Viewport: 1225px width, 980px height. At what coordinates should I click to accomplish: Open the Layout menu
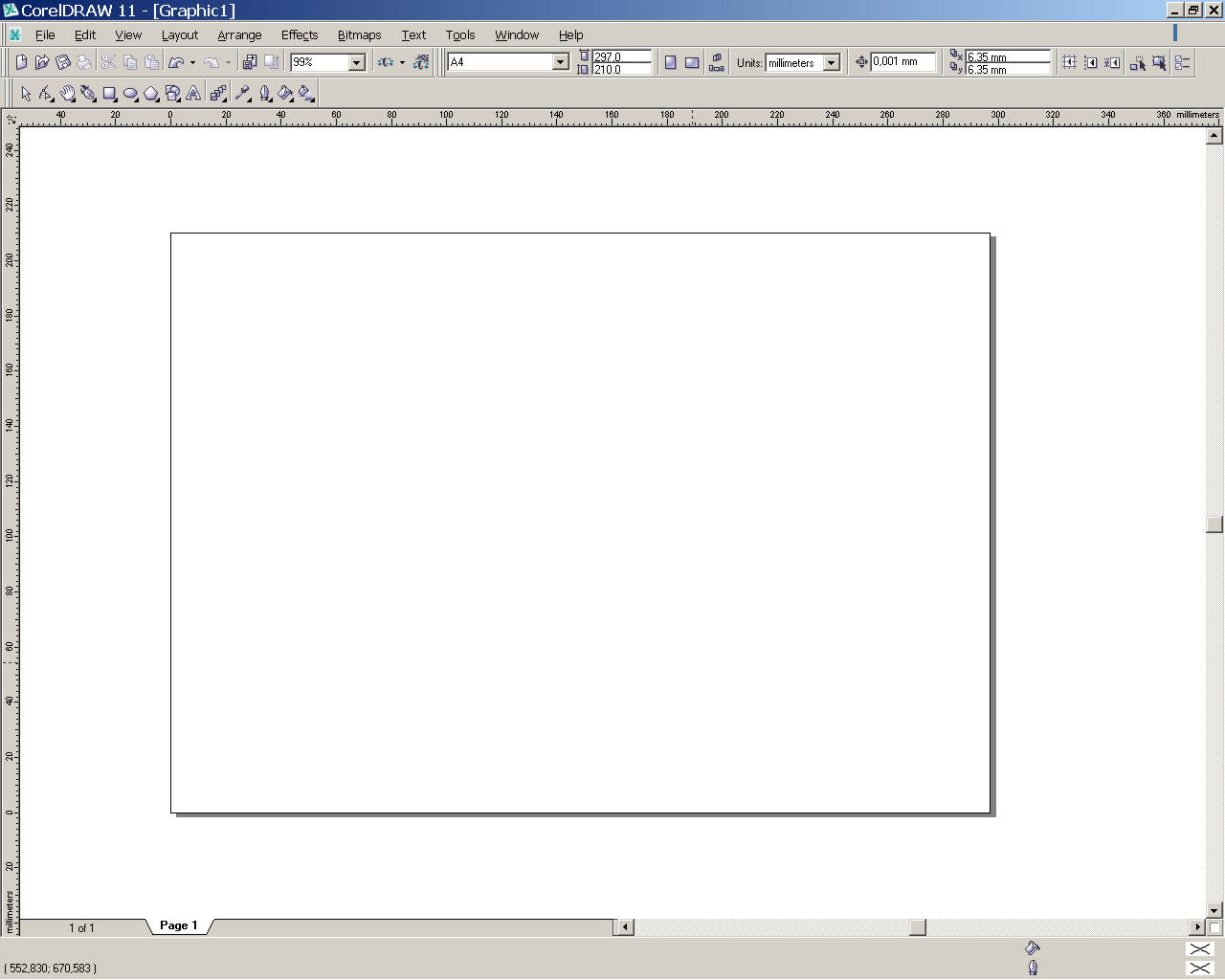[180, 34]
